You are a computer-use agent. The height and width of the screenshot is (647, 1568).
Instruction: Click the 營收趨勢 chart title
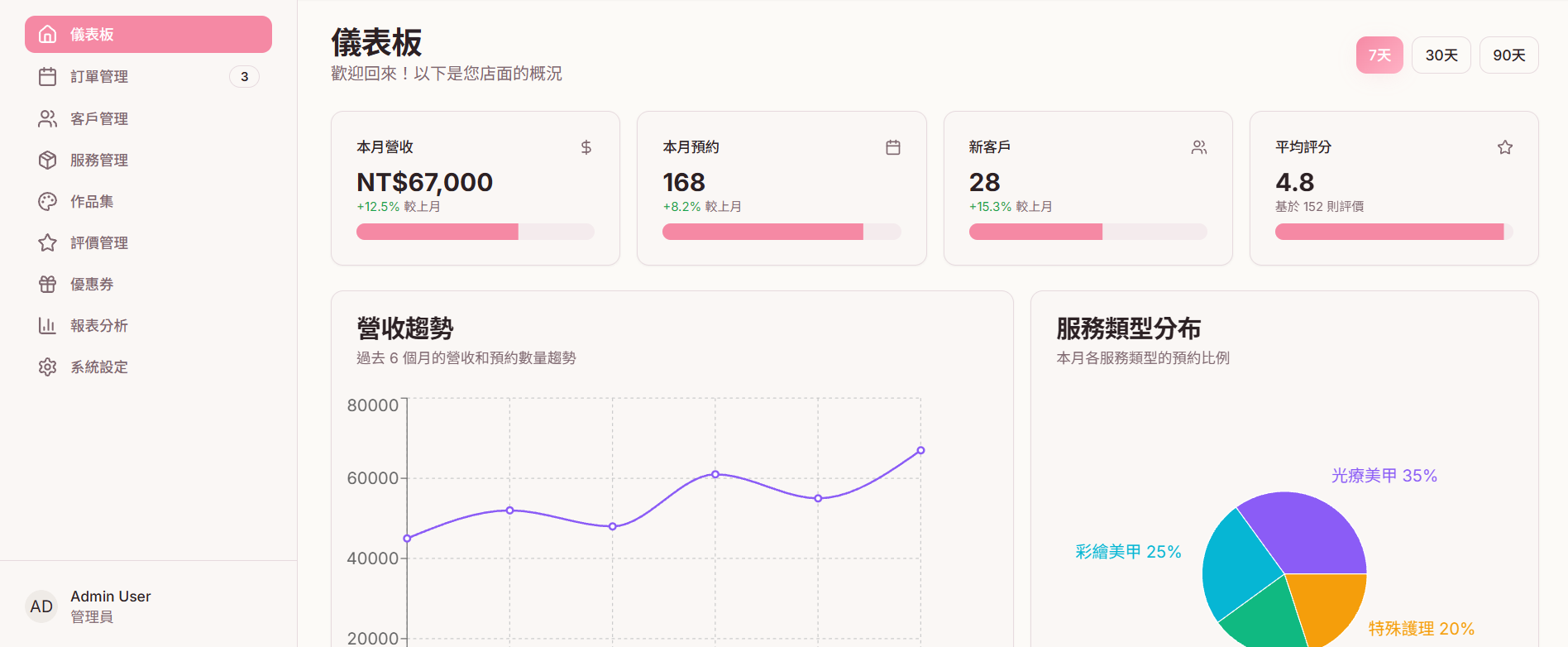coord(405,328)
